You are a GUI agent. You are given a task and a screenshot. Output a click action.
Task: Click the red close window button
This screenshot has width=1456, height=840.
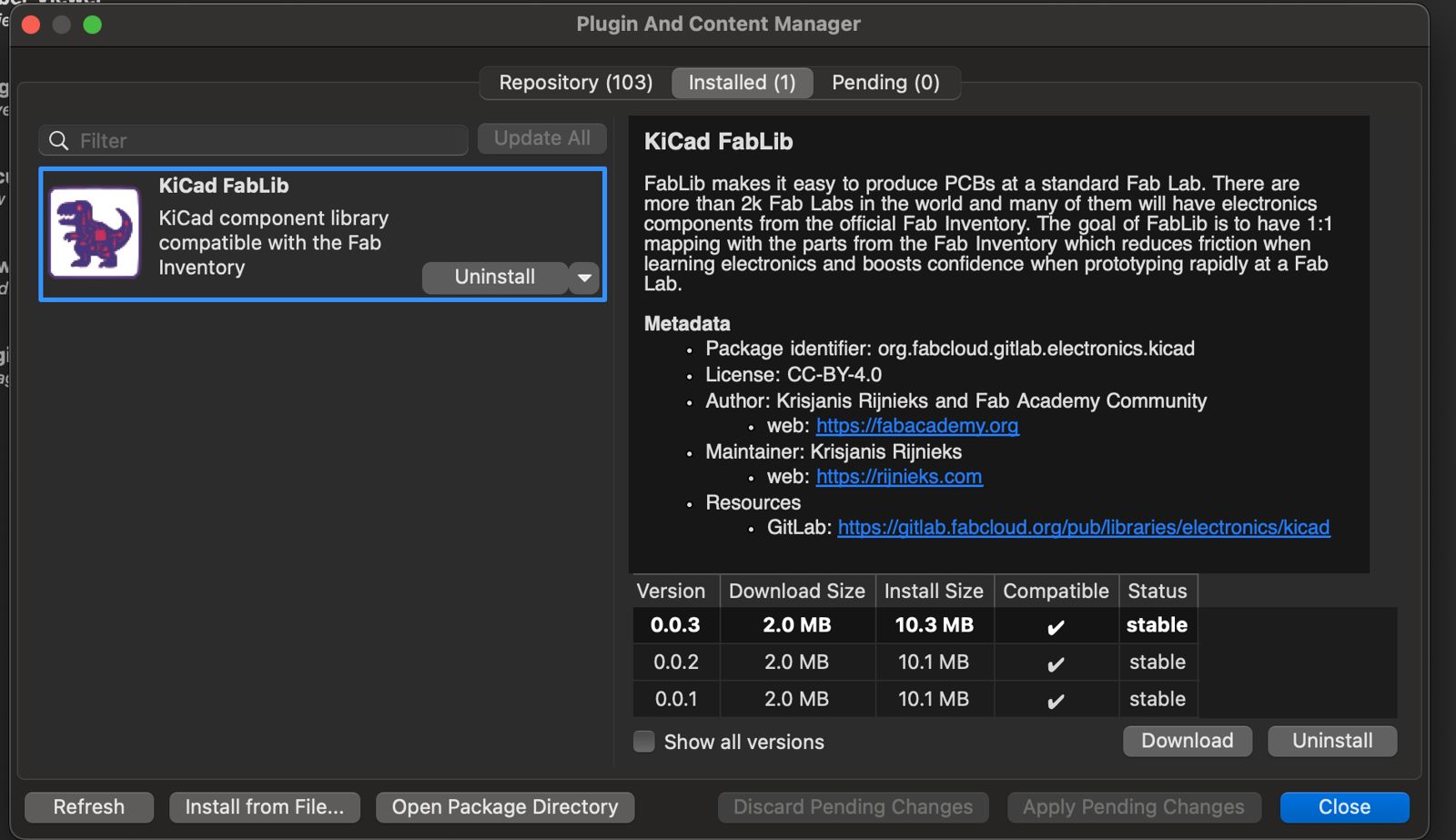coord(31,25)
